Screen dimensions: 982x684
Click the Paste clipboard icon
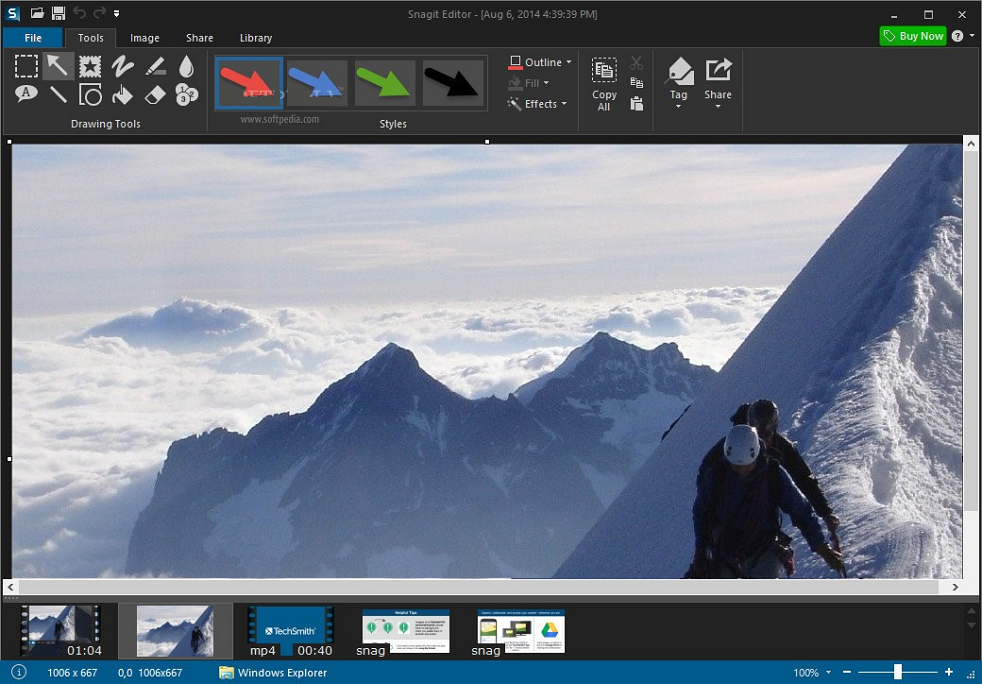[636, 103]
